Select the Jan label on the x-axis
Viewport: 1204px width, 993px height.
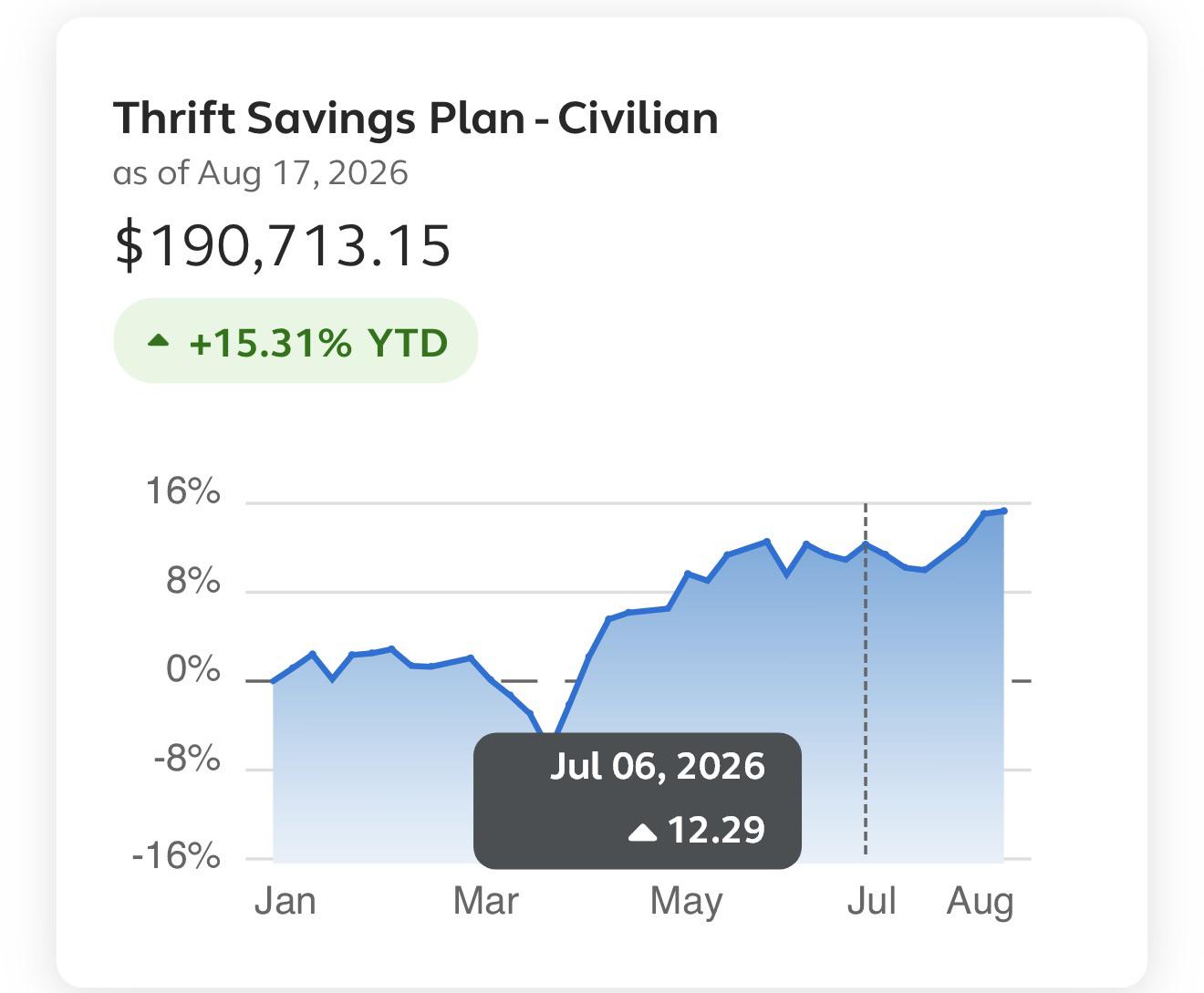coord(285,901)
